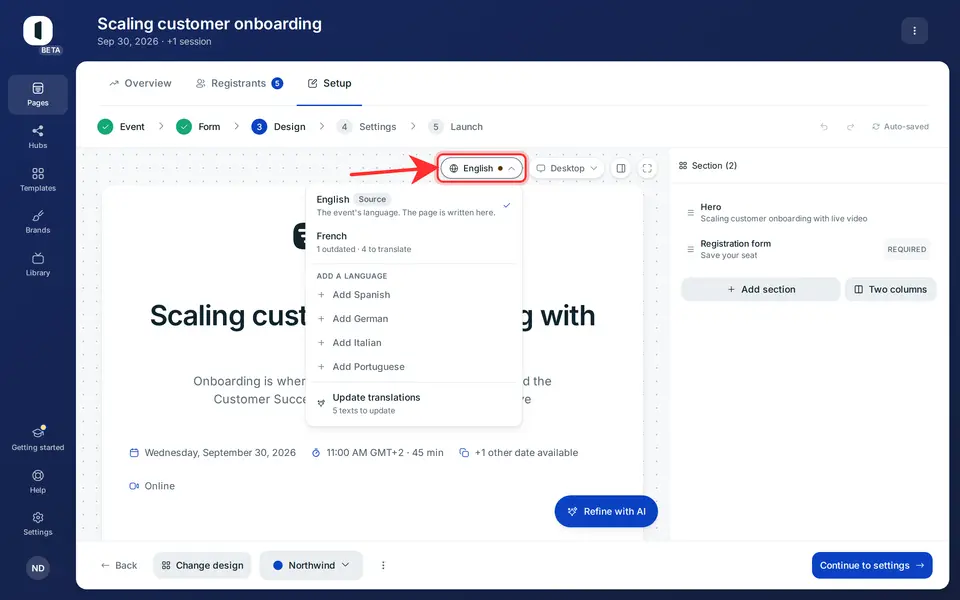The height and width of the screenshot is (600, 960).
Task: Click the calendar icon by the date
Action: point(134,453)
